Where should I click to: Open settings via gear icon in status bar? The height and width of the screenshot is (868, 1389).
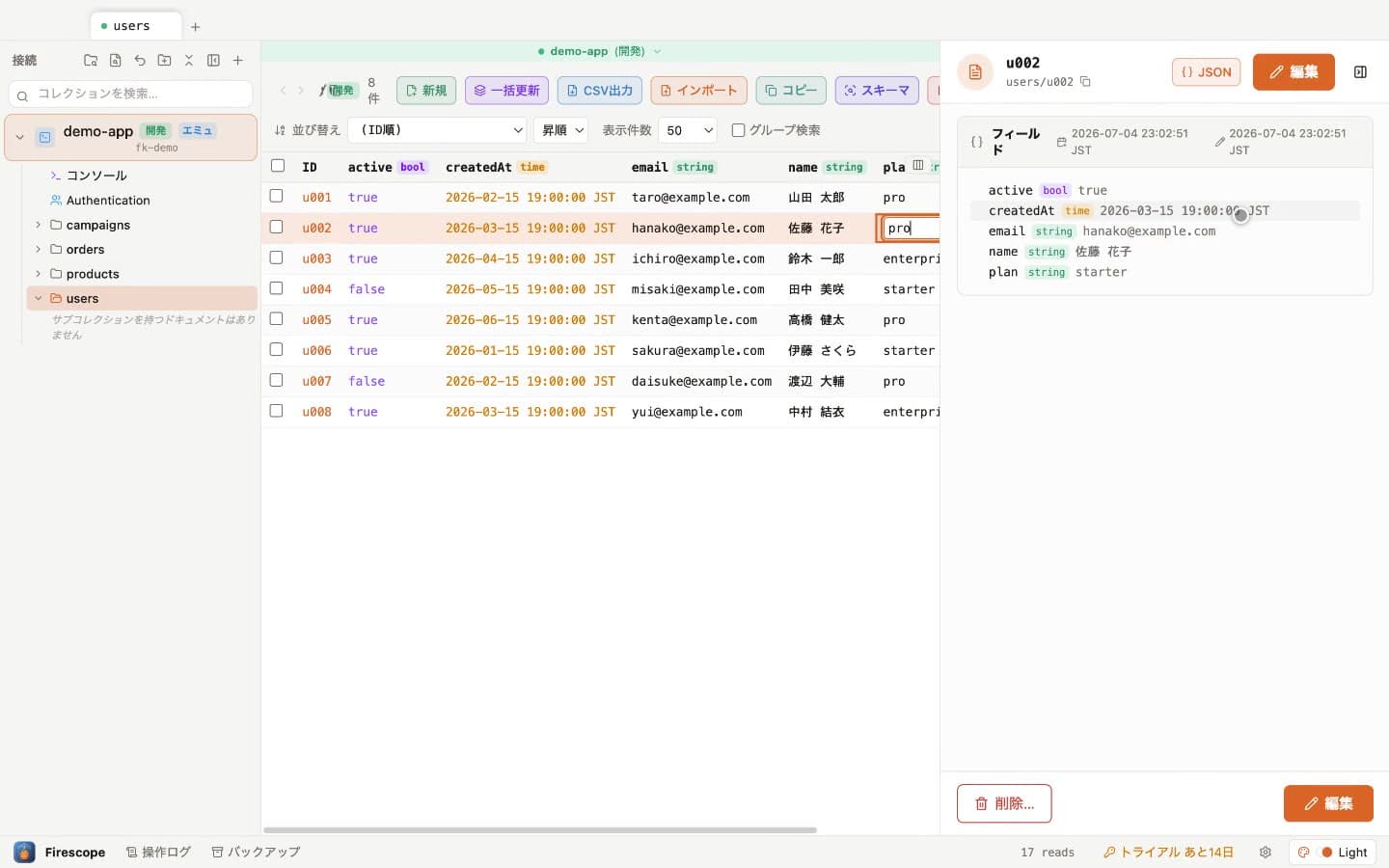pos(1266,852)
